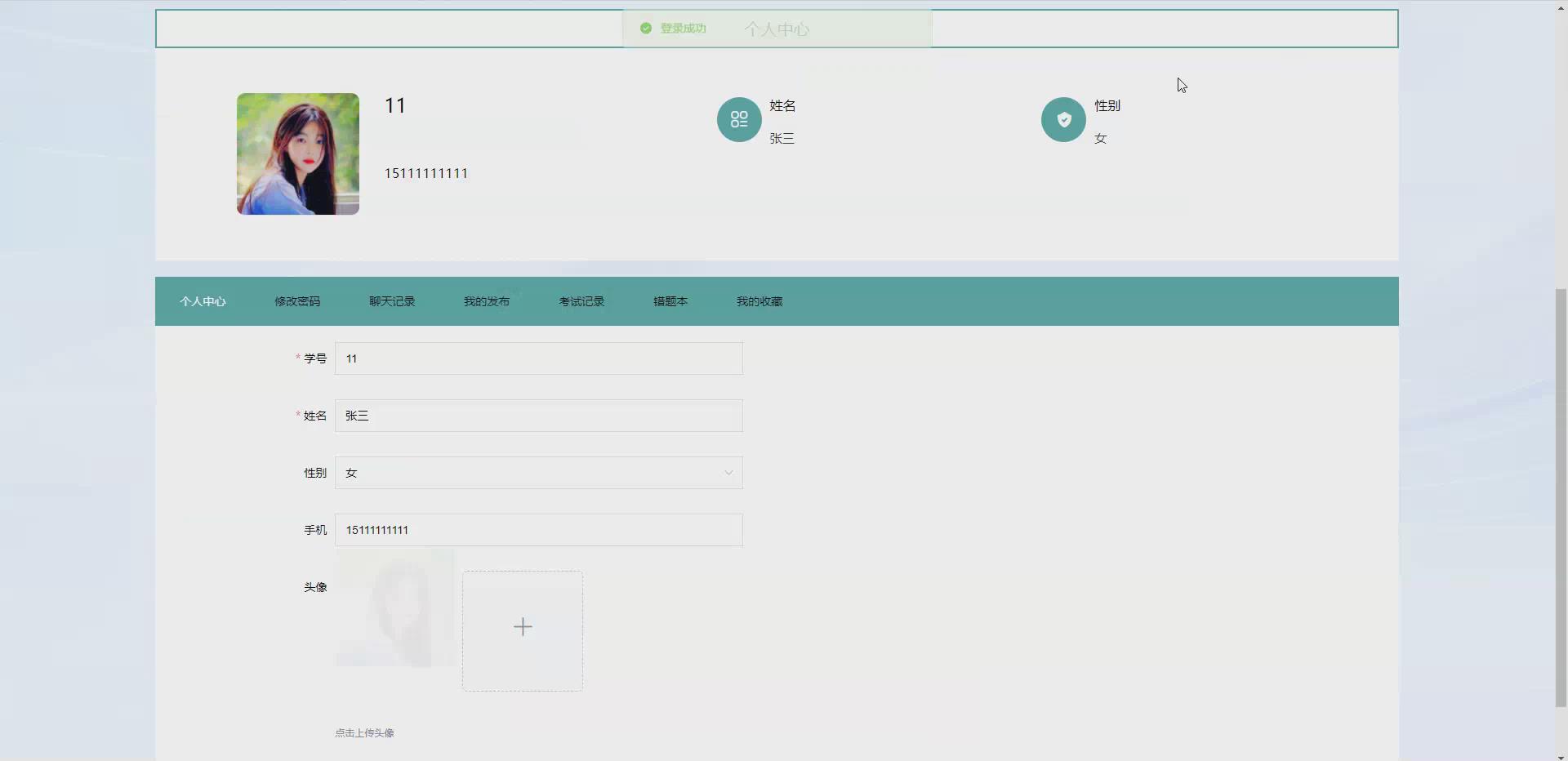This screenshot has height=761, width=1568.
Task: Expand the 性别 select chevron arrow
Action: [x=728, y=473]
